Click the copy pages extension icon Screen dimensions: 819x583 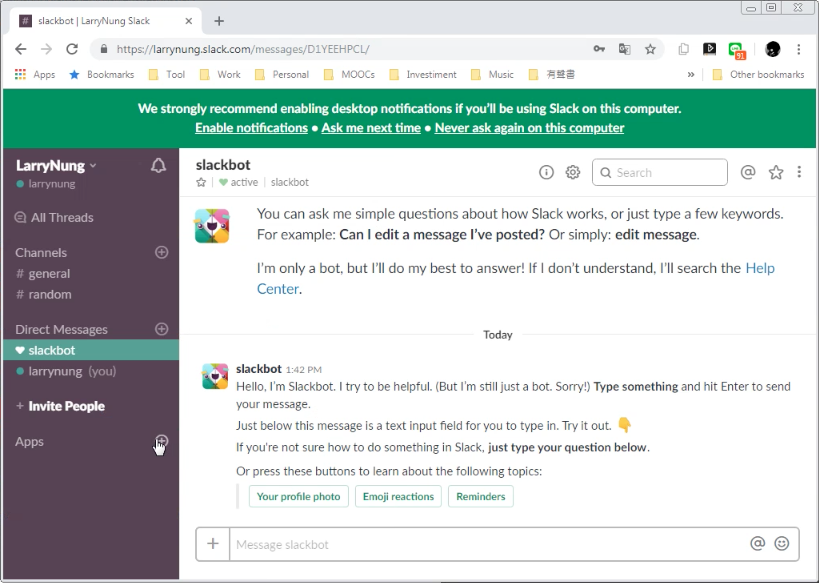683,49
